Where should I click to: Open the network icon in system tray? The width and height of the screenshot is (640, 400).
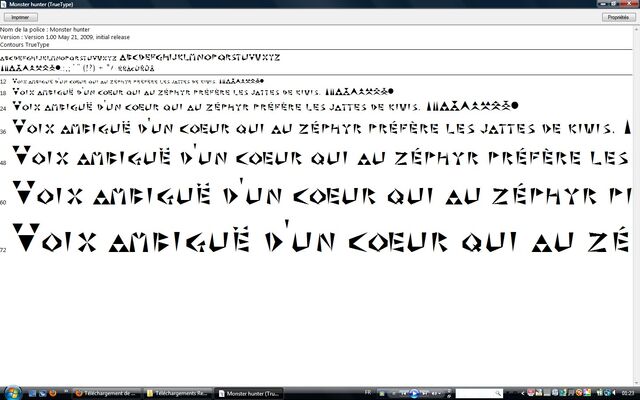[x=607, y=393]
